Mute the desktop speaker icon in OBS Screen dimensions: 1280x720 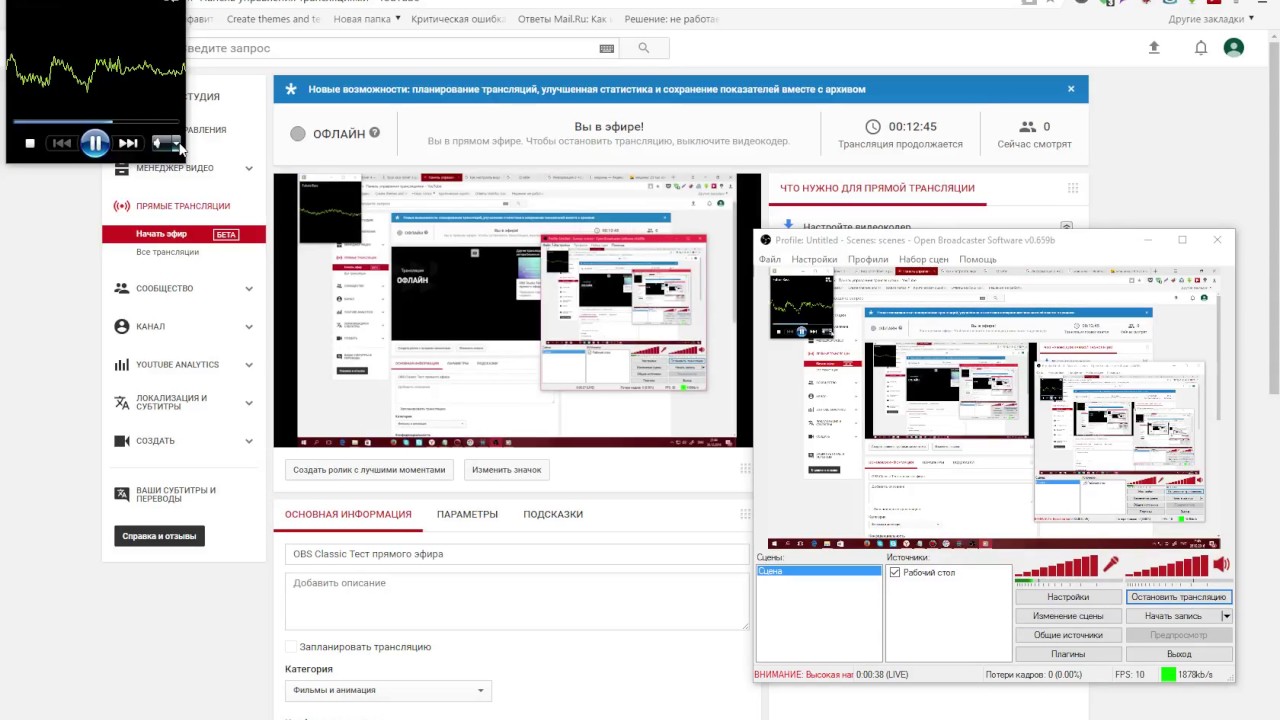click(x=1221, y=565)
